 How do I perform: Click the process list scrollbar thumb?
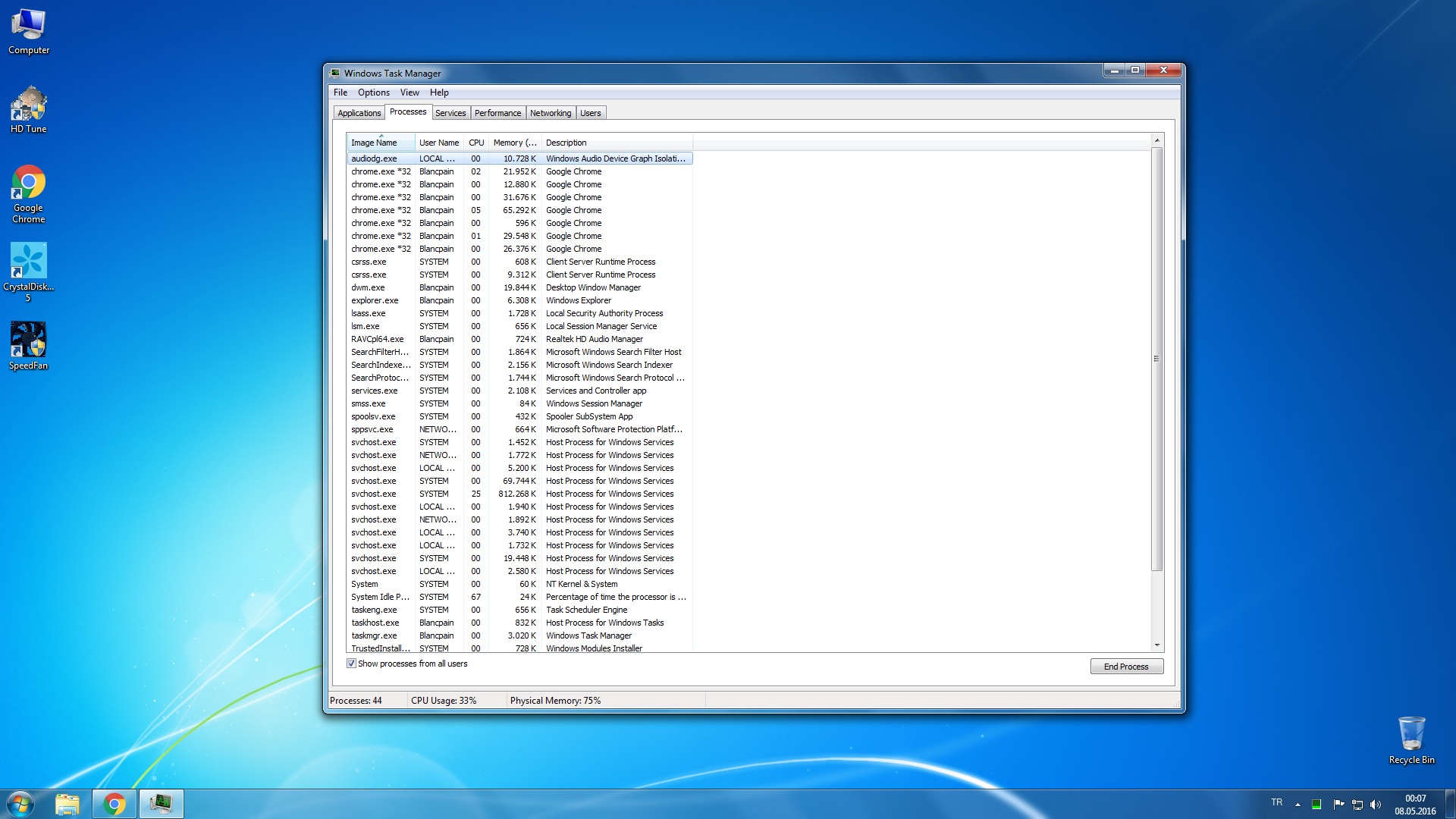click(1156, 359)
